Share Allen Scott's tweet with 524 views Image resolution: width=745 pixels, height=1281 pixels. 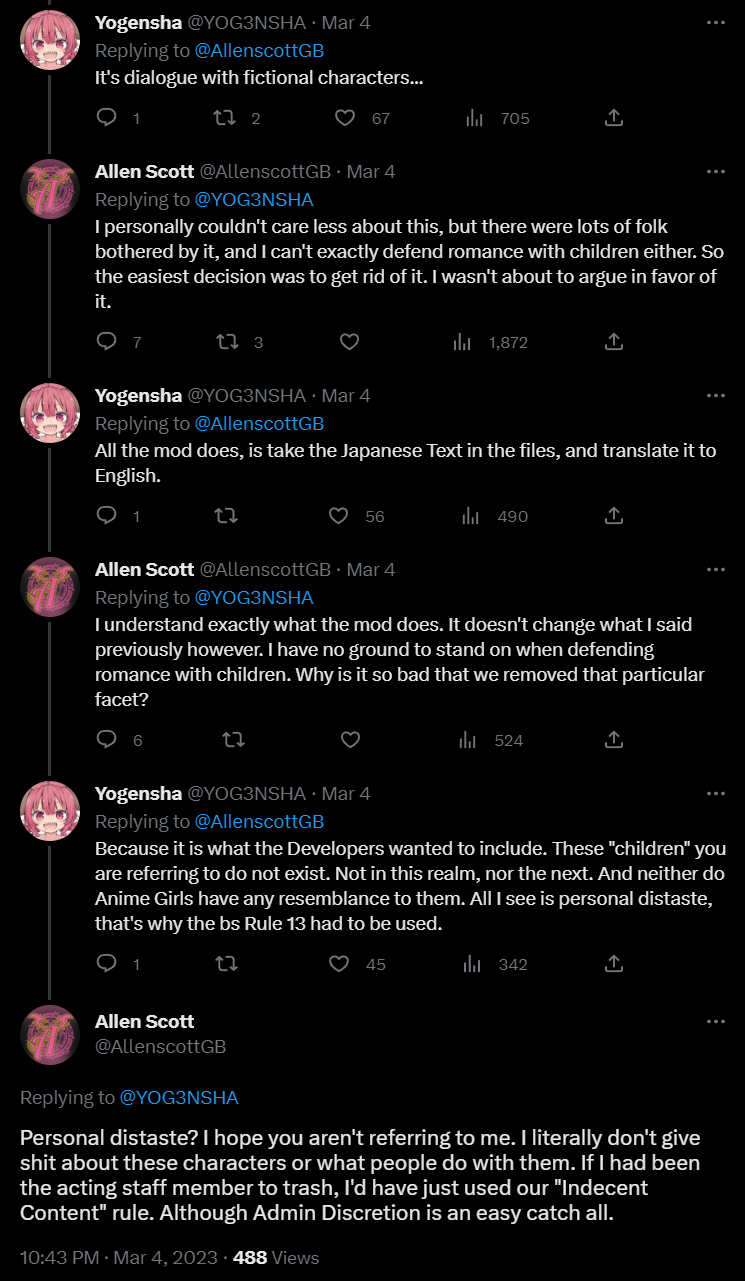[x=614, y=740]
